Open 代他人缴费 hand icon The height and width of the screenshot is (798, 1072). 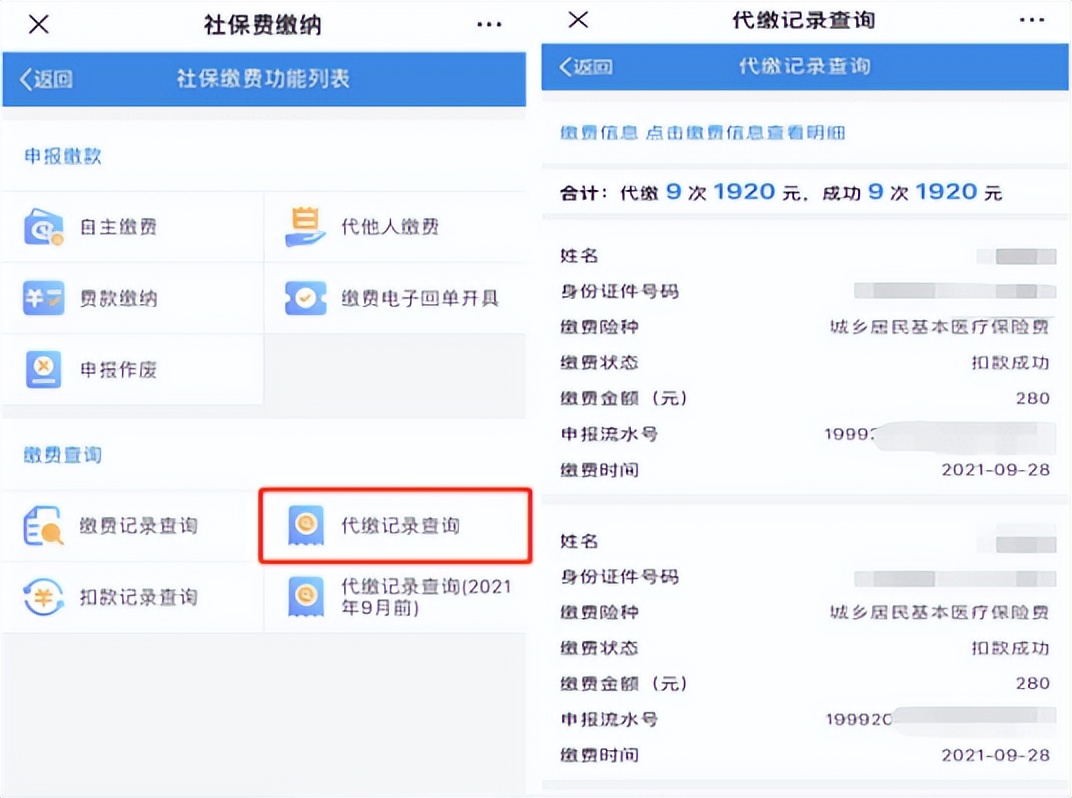(305, 227)
